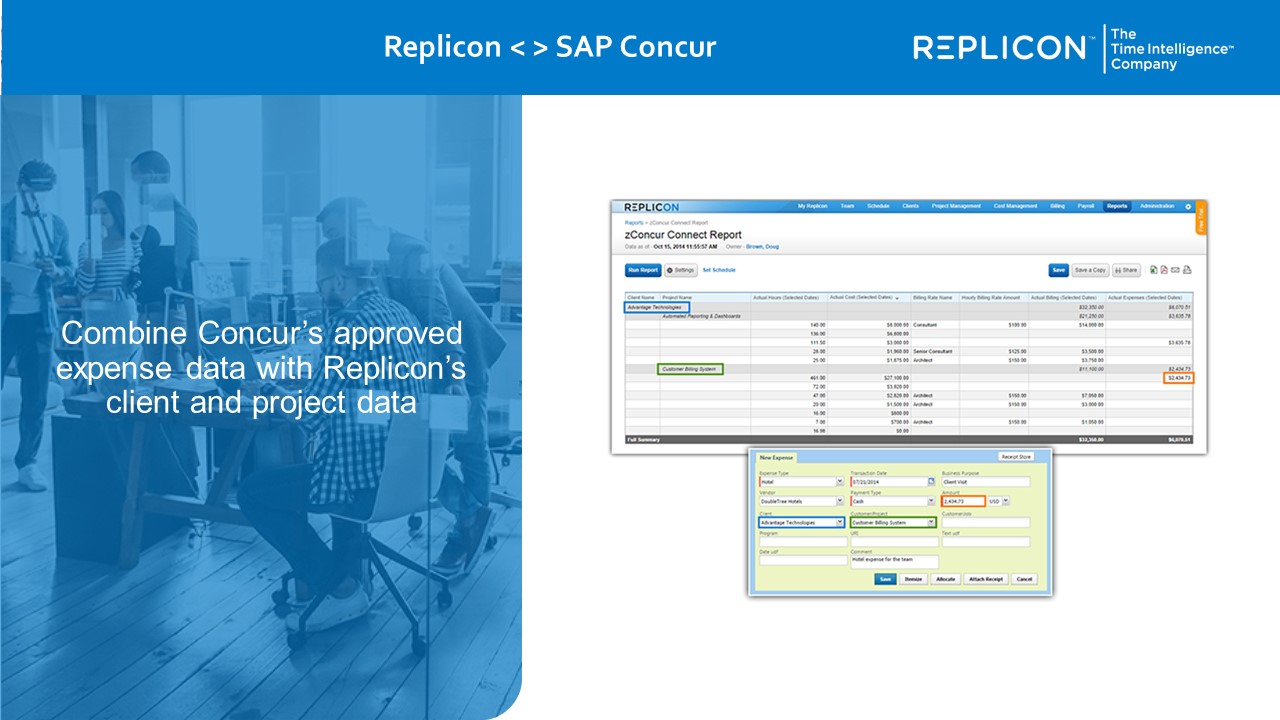This screenshot has height=720, width=1280.
Task: Click the Receipt Store button
Action: (1016, 457)
